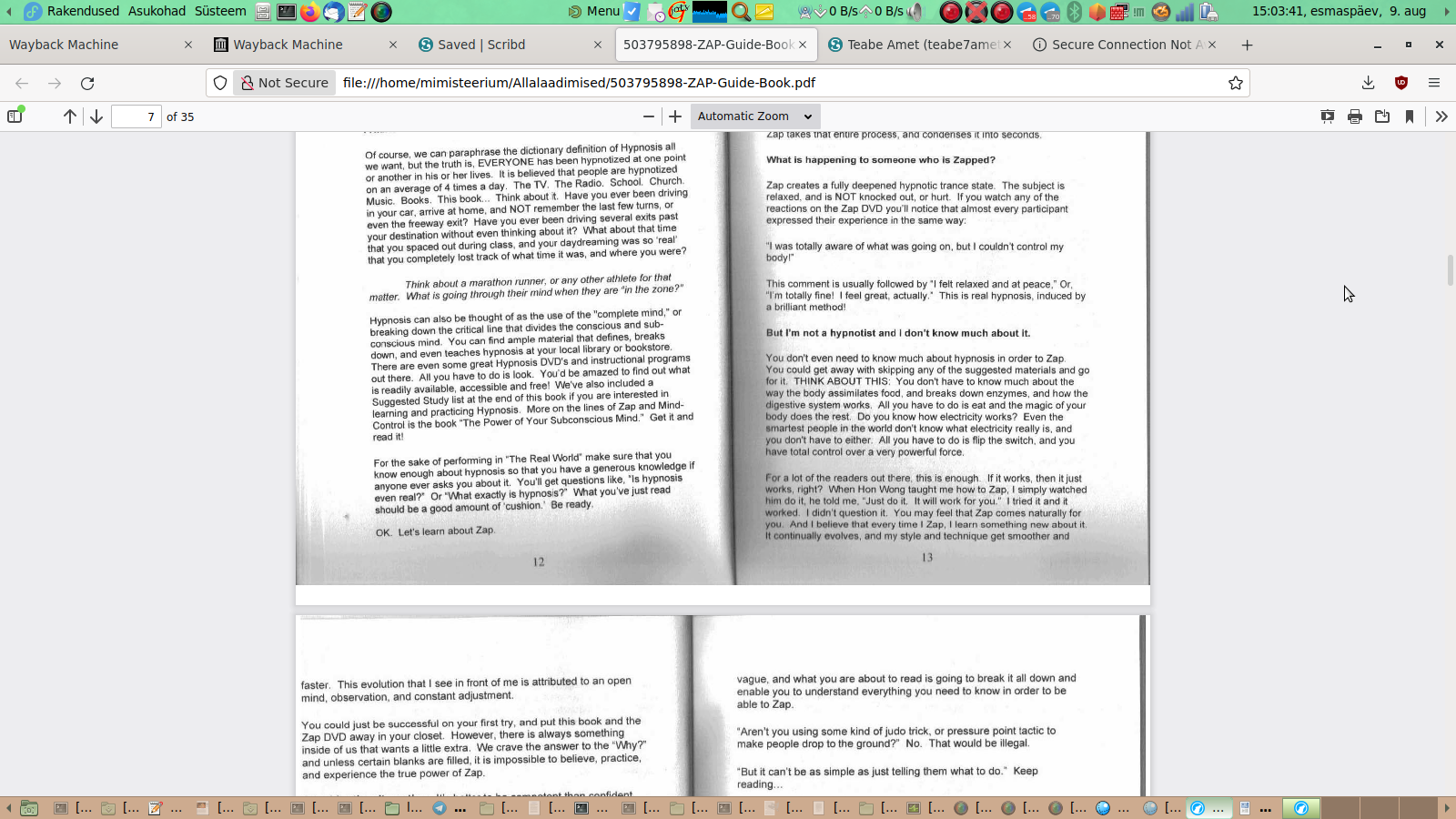Image resolution: width=1456 pixels, height=819 pixels.
Task: Switch to presentation mode
Action: [1328, 116]
